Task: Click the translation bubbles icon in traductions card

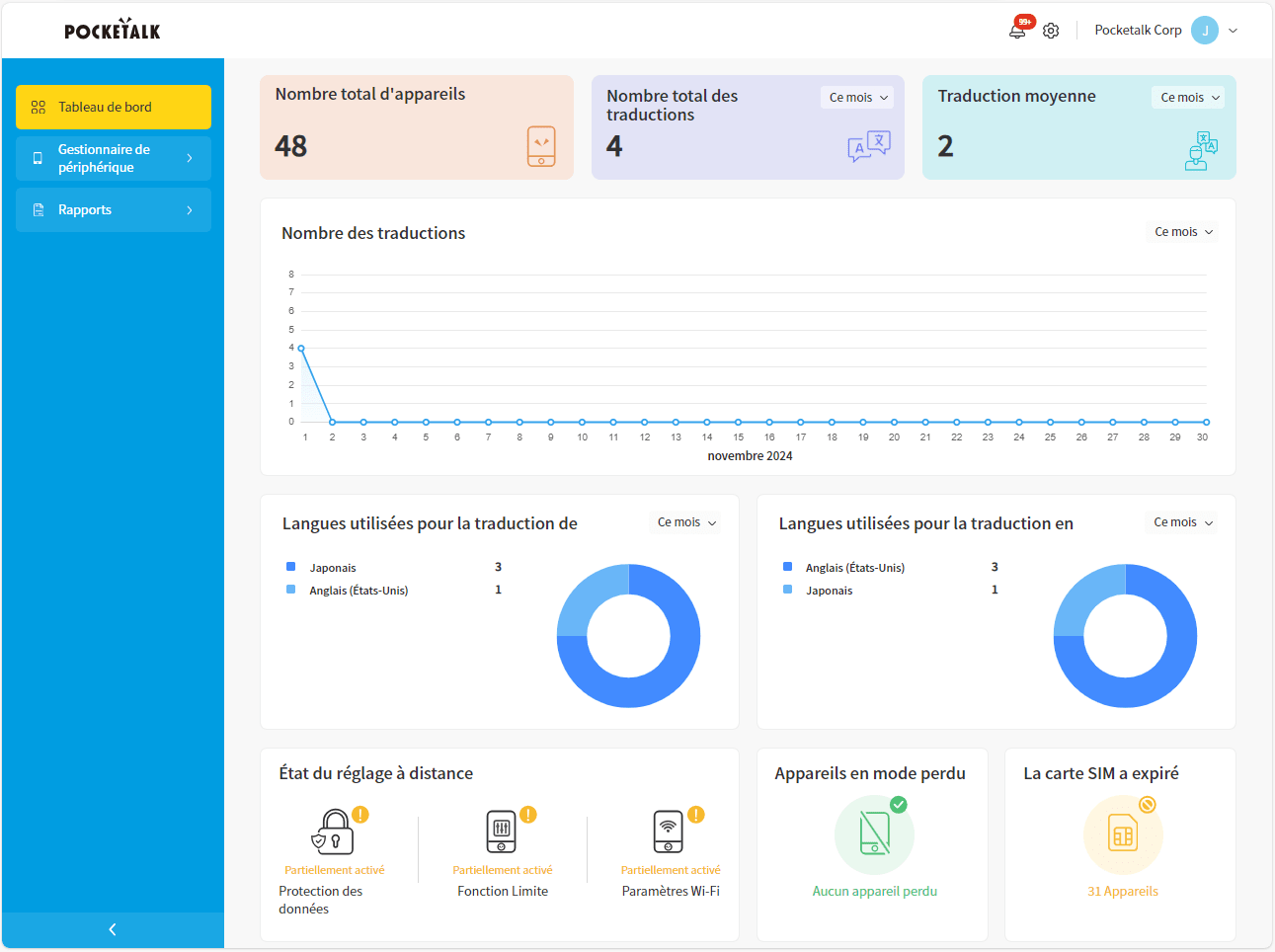Action: 869,146
